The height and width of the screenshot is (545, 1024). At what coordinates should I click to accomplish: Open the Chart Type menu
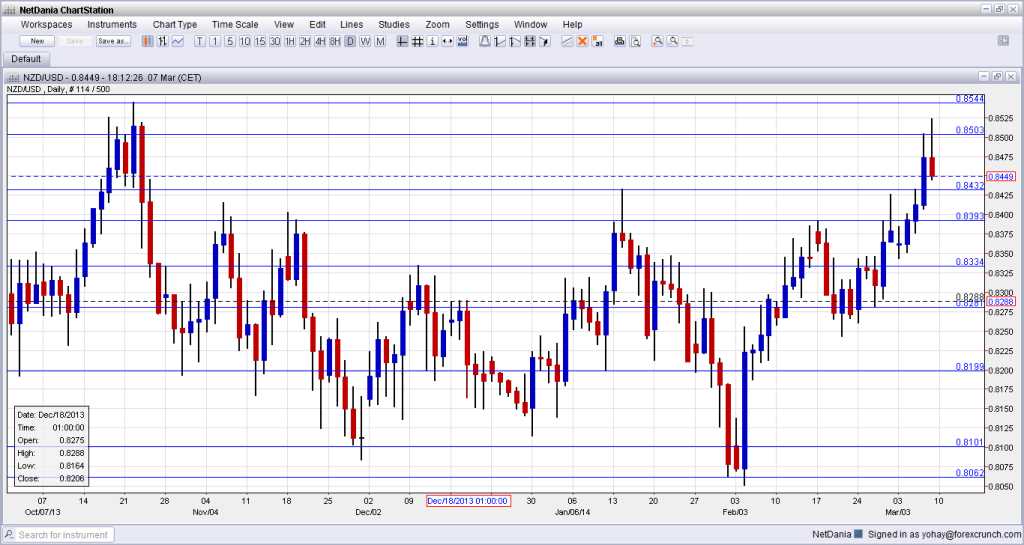[x=174, y=24]
